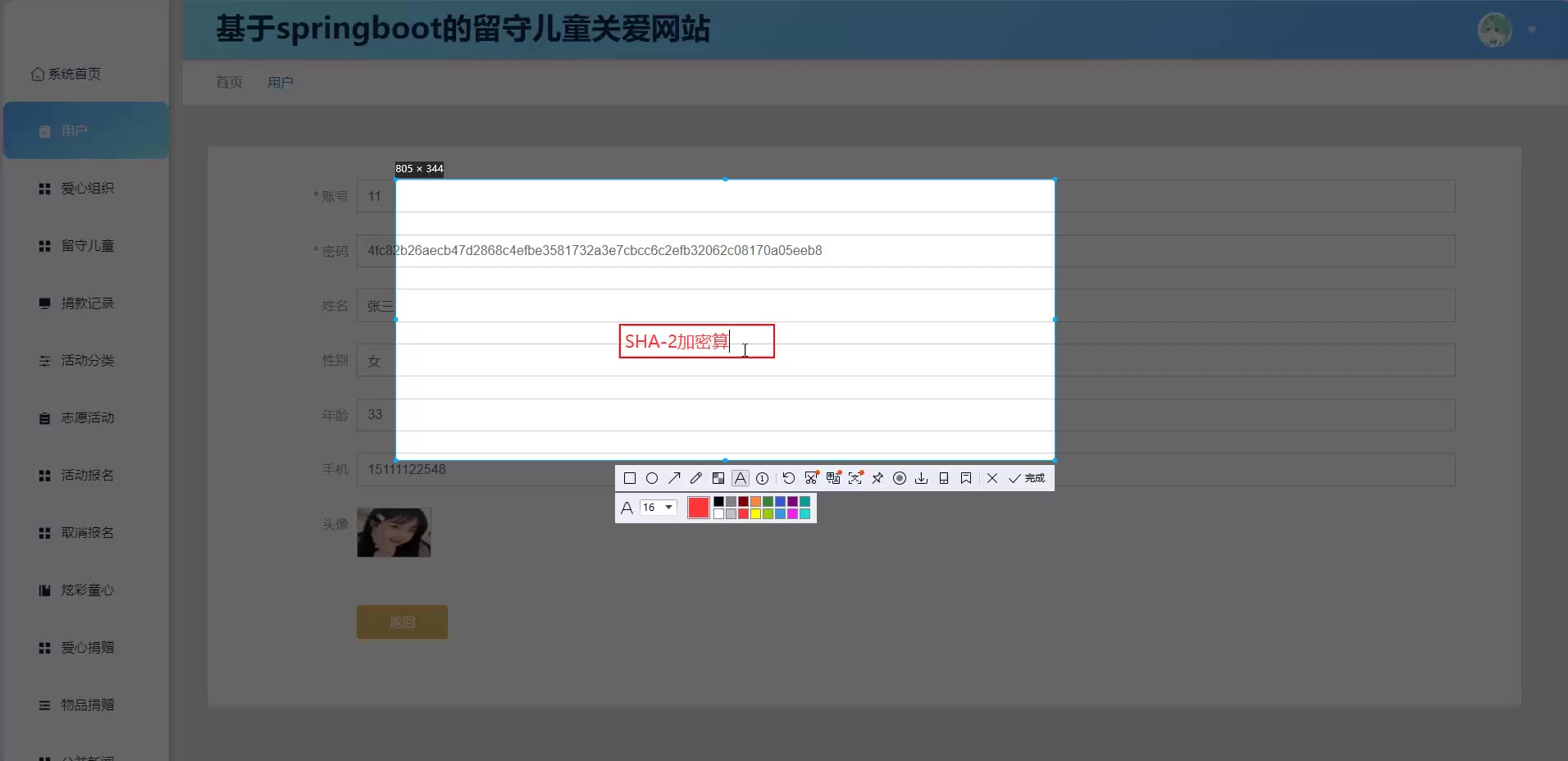Send the screenshot to phone
Viewport: 1568px width, 761px height.
point(944,478)
